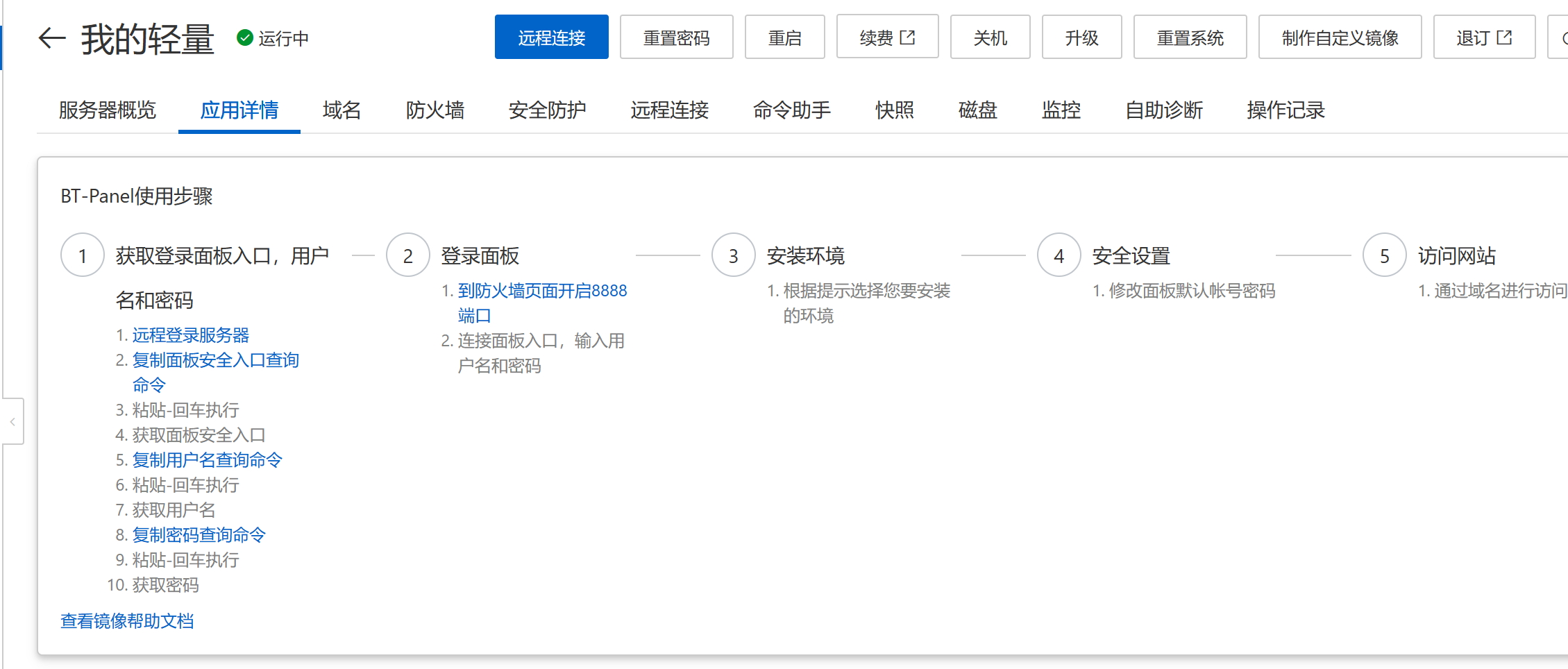Click the 关机 shutdown button

click(989, 37)
